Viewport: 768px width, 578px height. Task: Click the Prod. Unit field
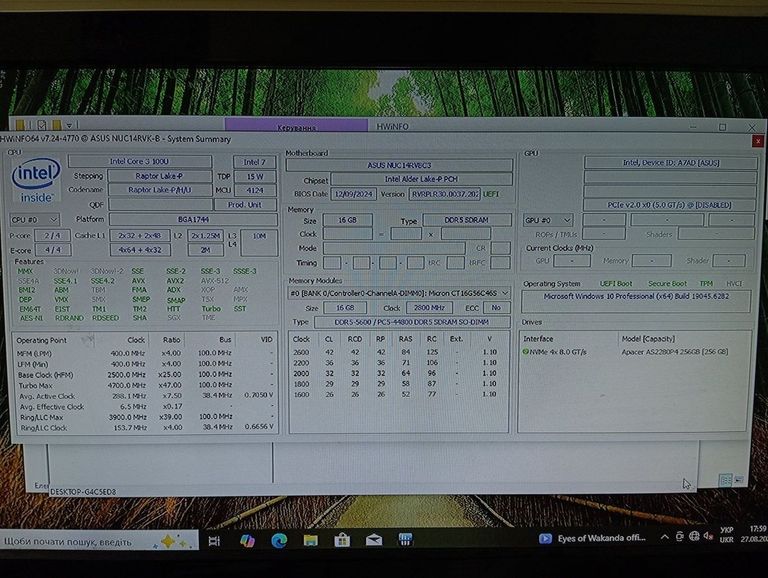245,205
